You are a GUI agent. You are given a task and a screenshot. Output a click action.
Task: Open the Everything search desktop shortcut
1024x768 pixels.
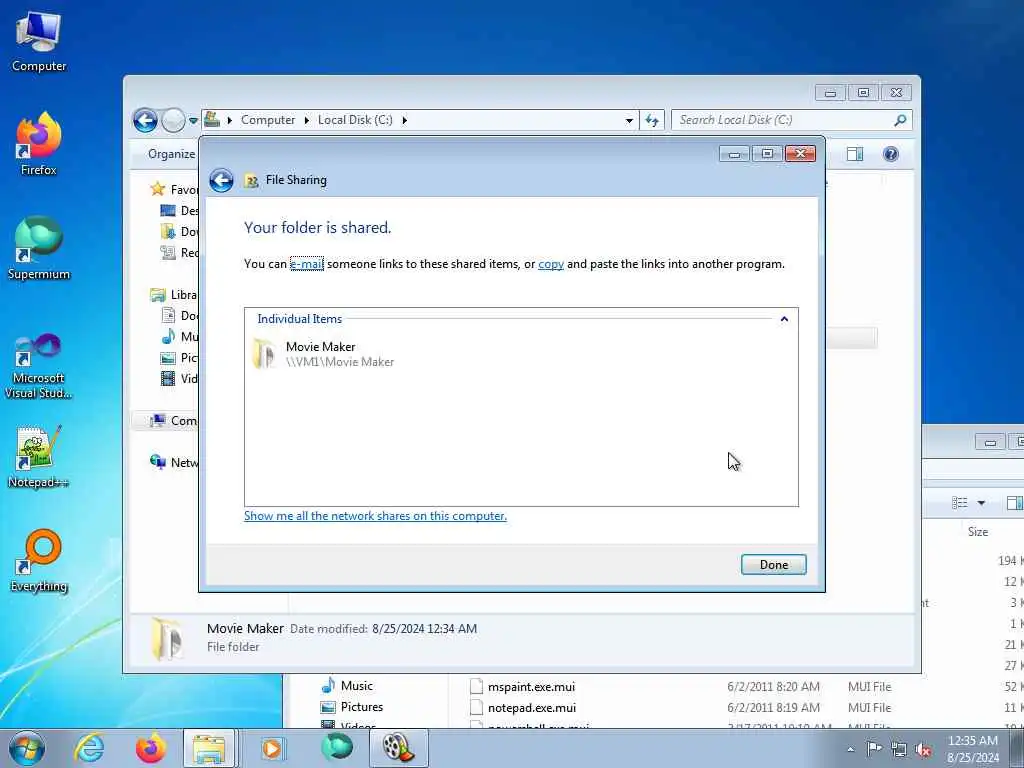(39, 562)
